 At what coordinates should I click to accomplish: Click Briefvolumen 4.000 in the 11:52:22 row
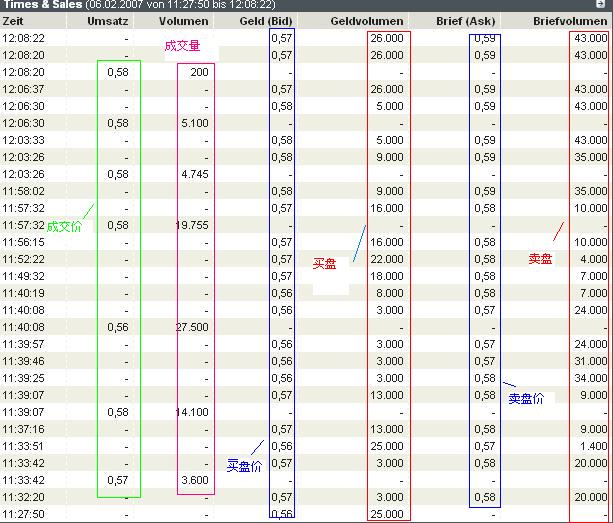pyautogui.click(x=593, y=259)
